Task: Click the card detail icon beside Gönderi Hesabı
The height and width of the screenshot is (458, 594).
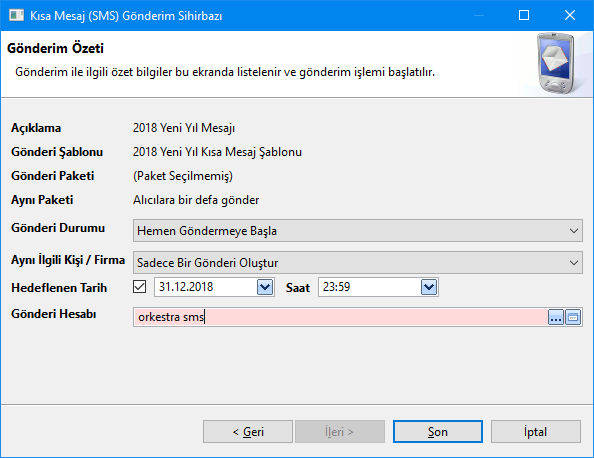Action: [573, 317]
